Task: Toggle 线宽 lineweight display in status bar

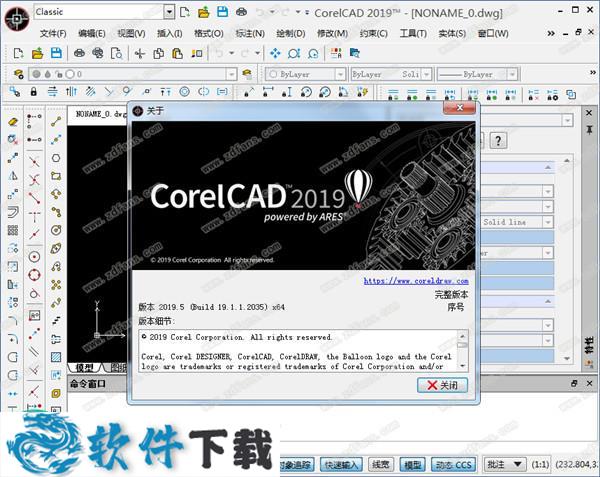Action: 380,464
